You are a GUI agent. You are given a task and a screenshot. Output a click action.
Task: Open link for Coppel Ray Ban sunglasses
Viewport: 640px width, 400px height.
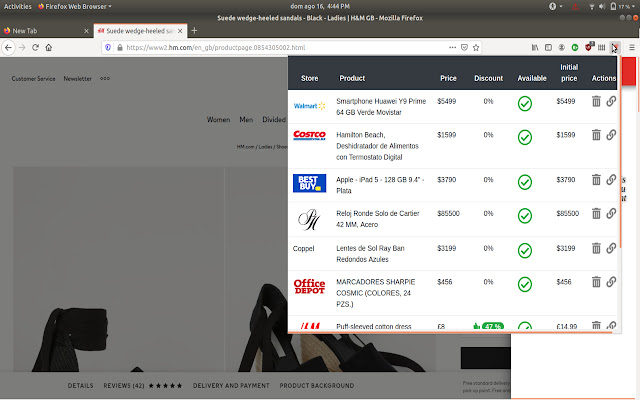pos(611,248)
